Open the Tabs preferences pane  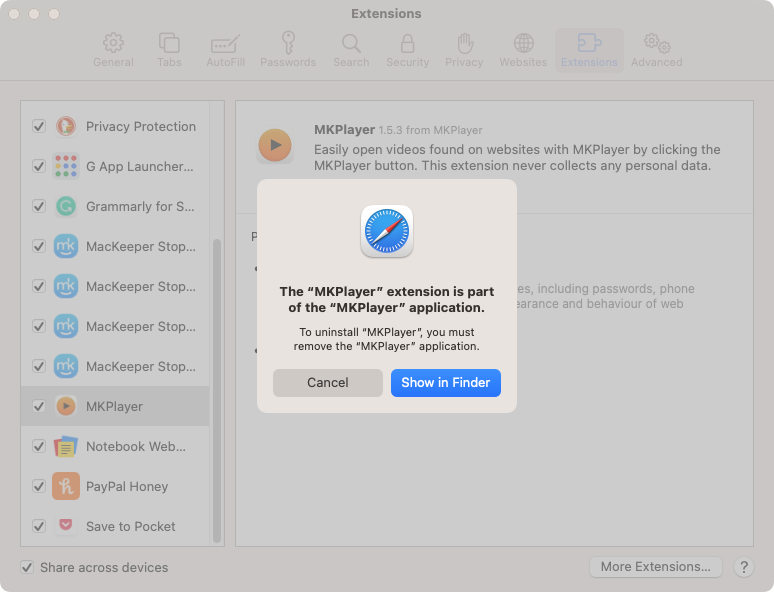tap(169, 50)
